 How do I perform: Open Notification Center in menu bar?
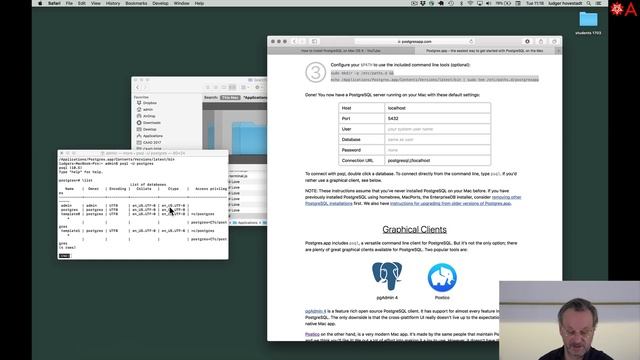coord(598,3)
